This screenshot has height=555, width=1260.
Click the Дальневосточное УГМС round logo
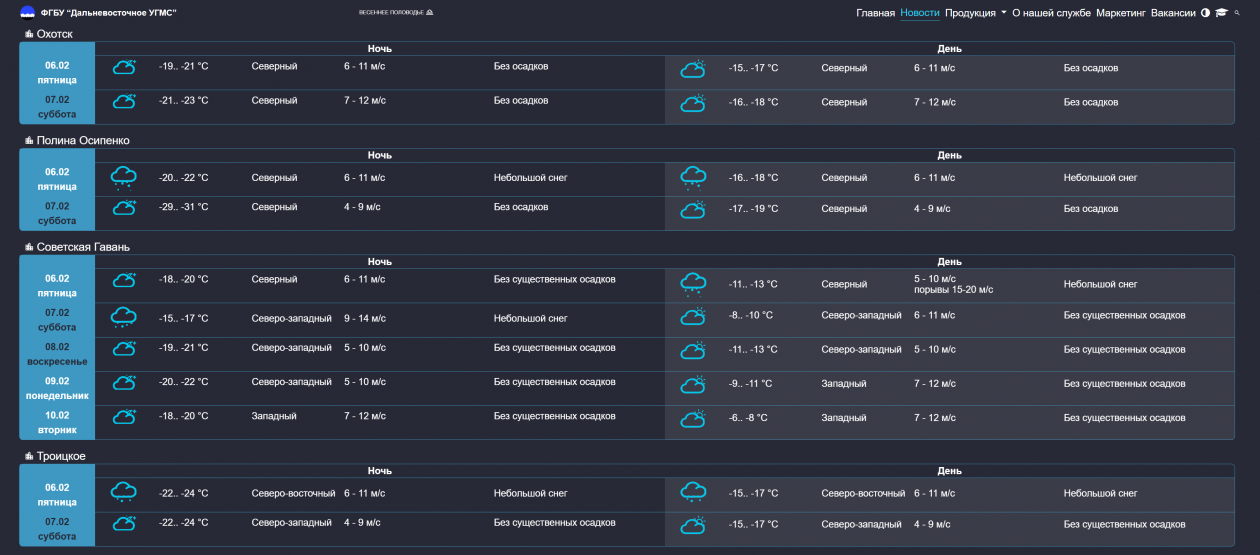(x=28, y=13)
